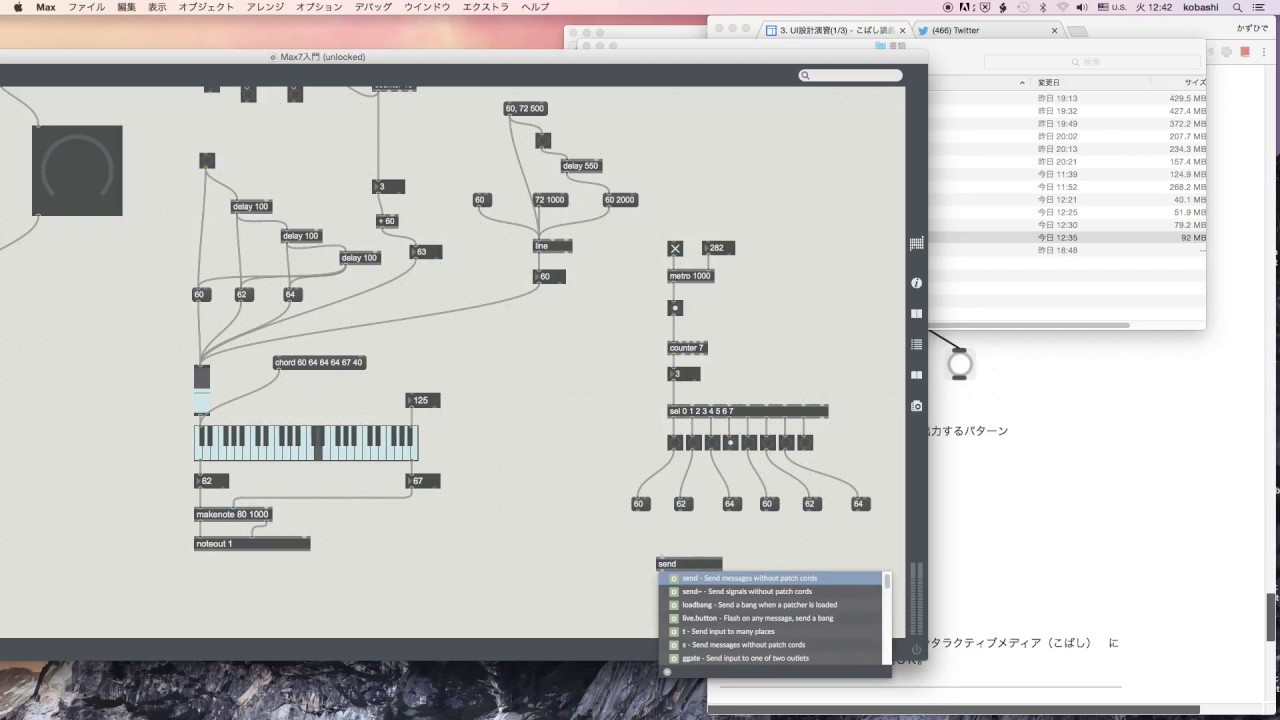This screenshot has width=1280, height=720.
Task: Click the last bang button under the sel object
Action: (806, 442)
